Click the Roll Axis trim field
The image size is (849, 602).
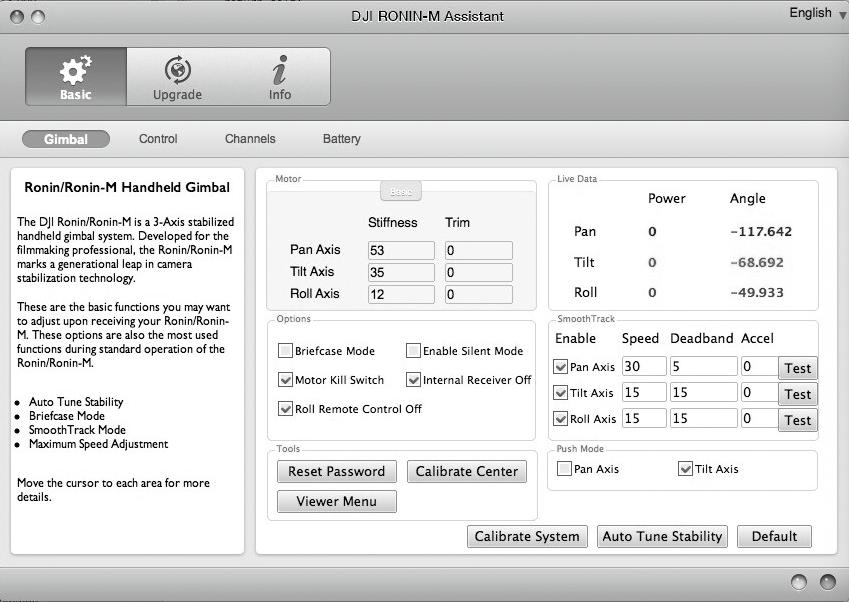(x=479, y=295)
